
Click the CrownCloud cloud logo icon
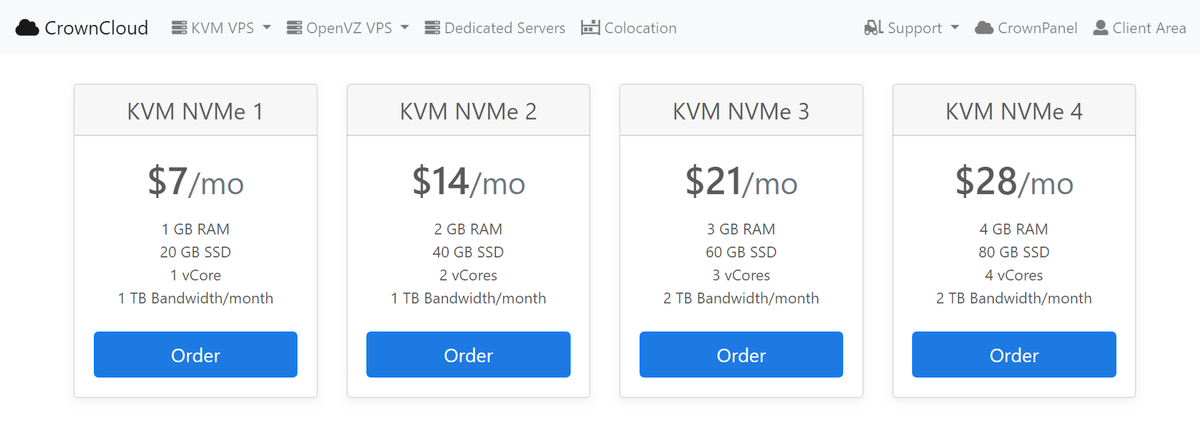(x=27, y=28)
